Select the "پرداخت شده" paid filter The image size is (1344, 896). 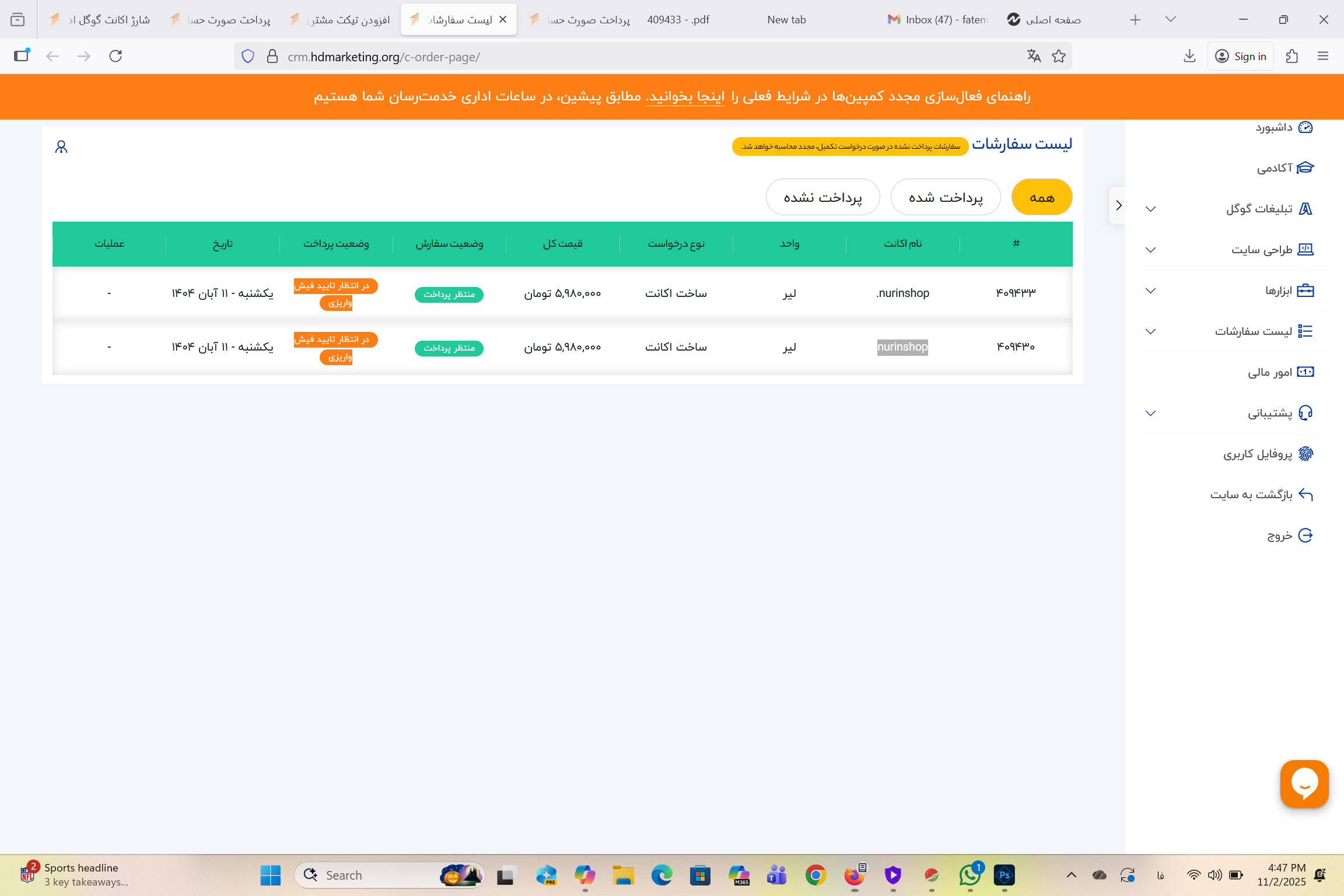tap(945, 197)
